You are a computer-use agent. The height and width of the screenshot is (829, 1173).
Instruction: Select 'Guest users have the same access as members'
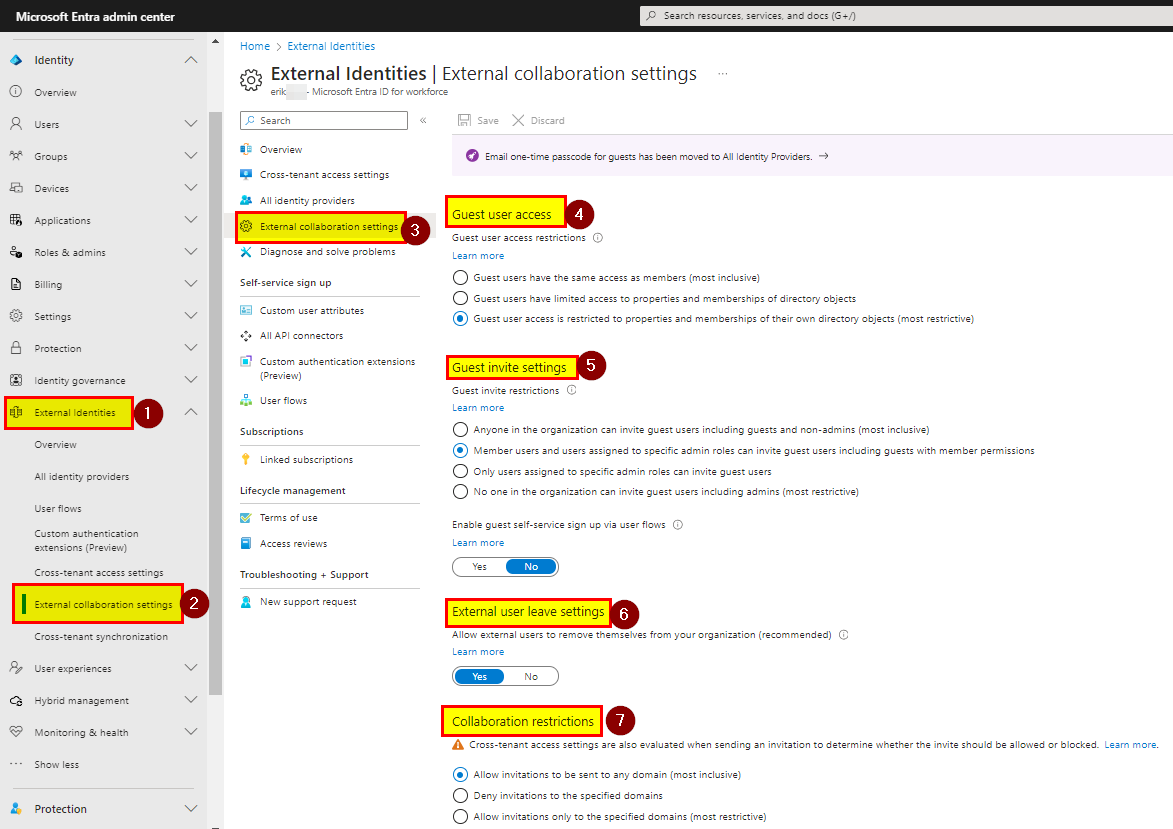(x=460, y=277)
